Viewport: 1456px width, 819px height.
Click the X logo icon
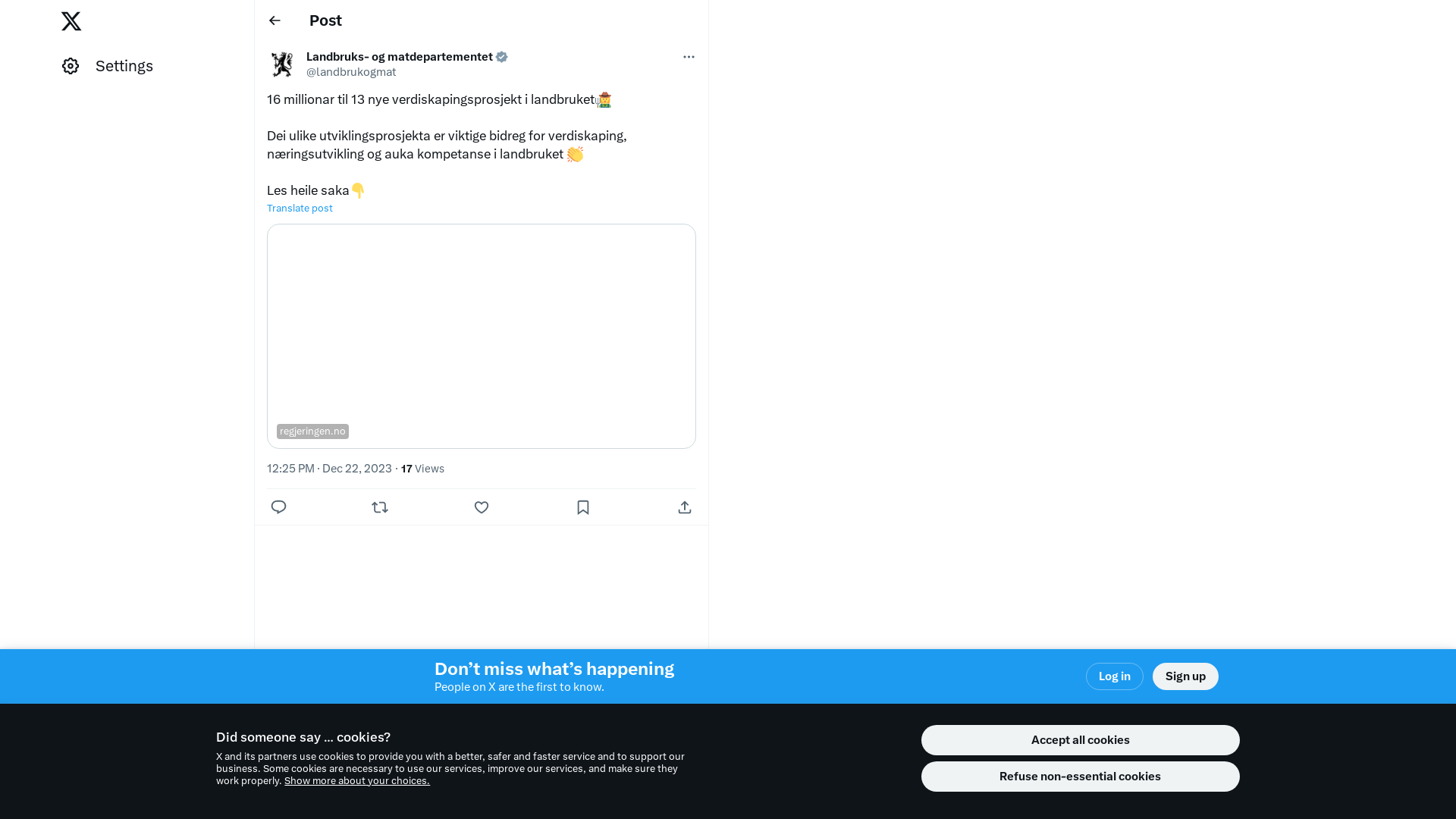(71, 21)
